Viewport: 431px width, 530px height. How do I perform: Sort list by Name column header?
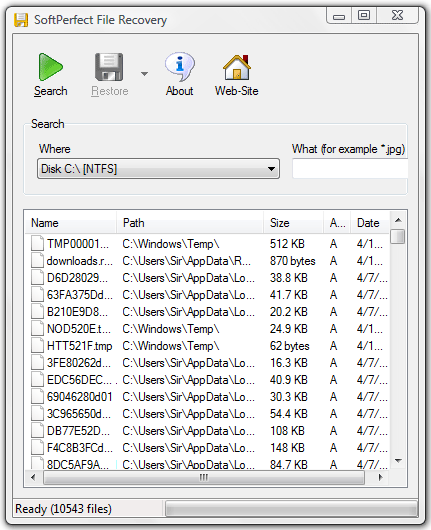pos(71,223)
